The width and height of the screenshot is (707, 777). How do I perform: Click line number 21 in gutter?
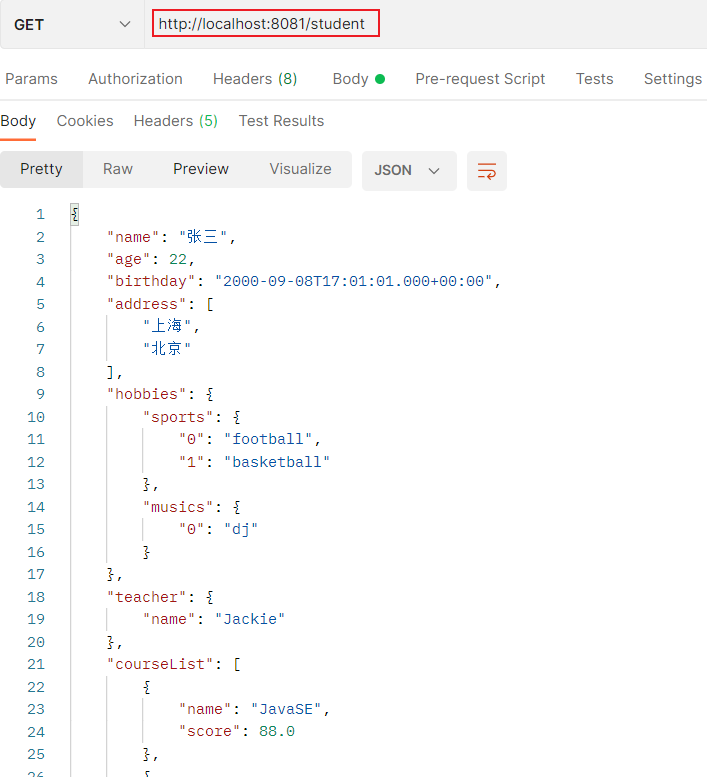click(x=36, y=664)
